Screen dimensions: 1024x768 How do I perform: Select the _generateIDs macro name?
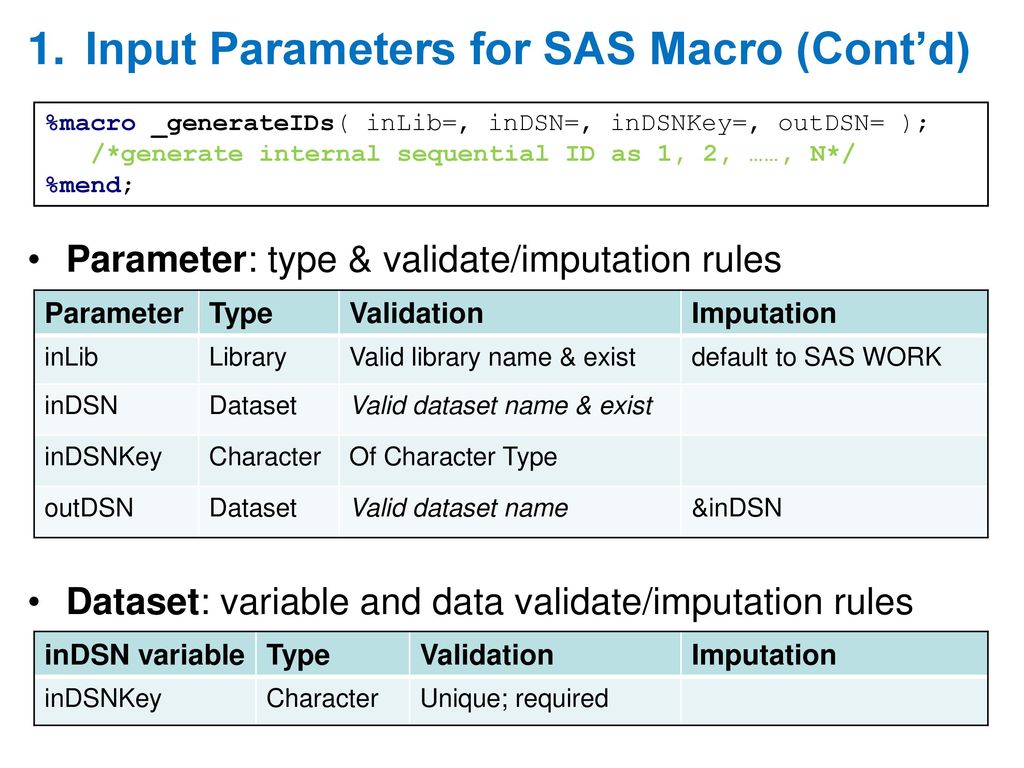243,123
